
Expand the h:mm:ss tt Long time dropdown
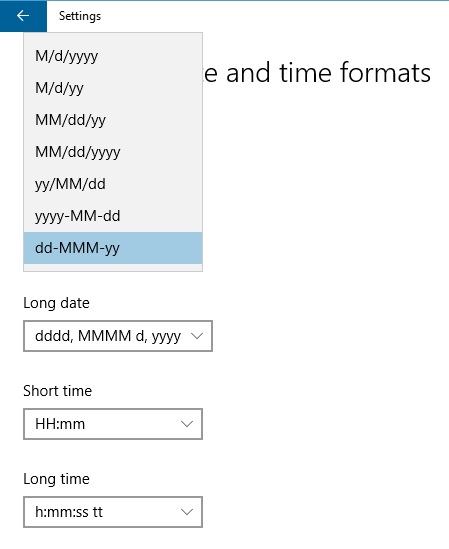pos(113,512)
